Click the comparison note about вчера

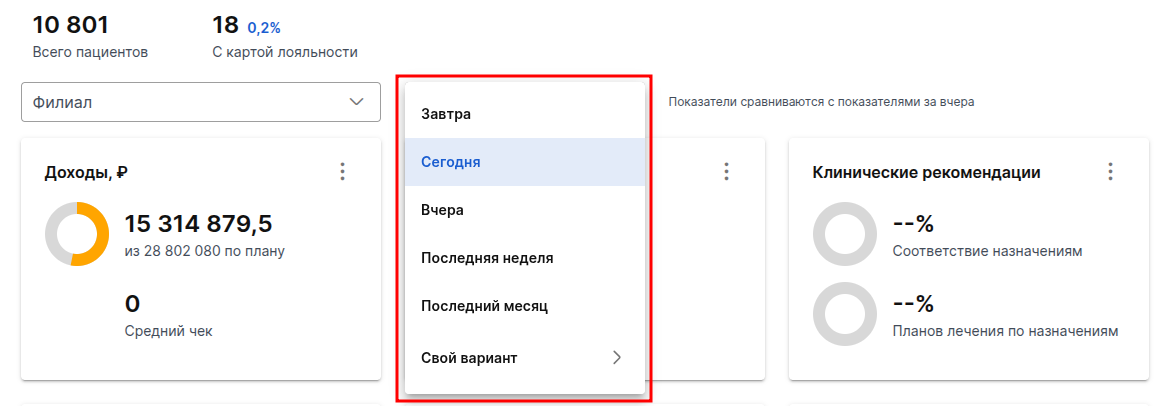(821, 102)
